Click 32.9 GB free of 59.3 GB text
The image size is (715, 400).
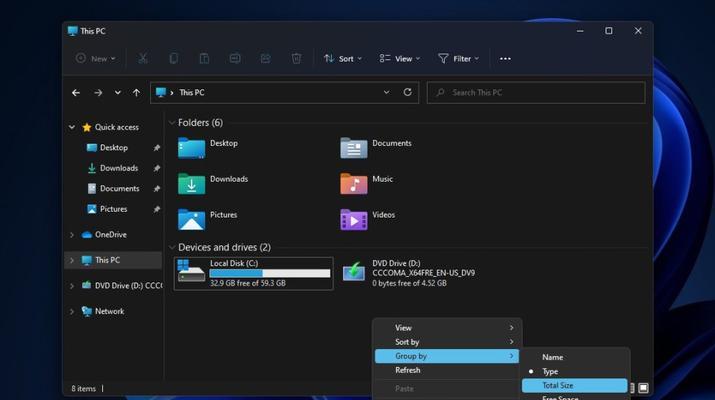tap(248, 283)
